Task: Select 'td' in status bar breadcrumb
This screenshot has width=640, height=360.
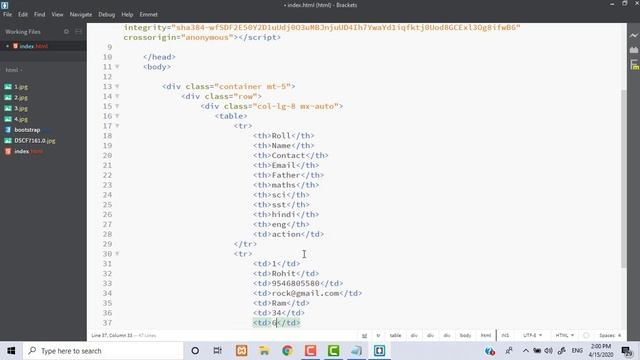Action: [x=364, y=335]
